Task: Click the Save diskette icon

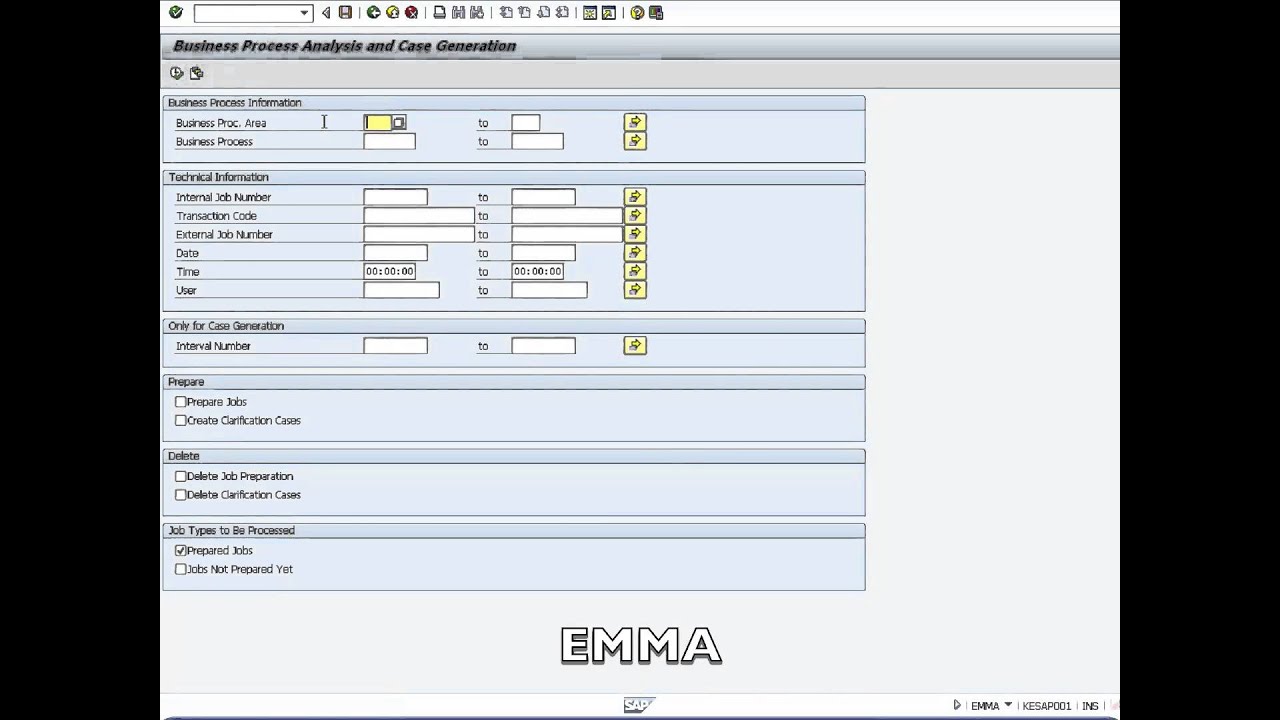Action: pos(345,13)
